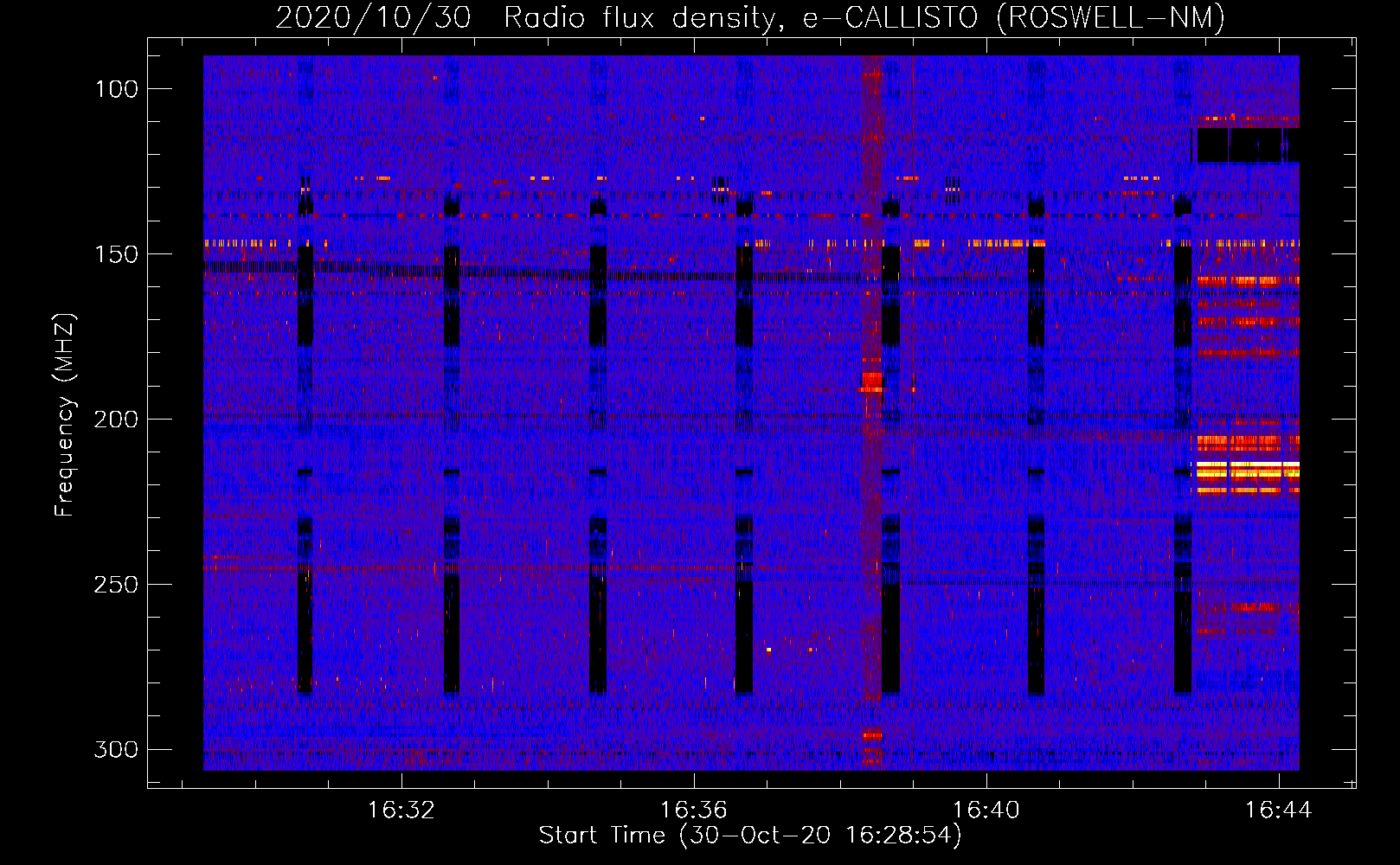Viewport: 1400px width, 865px height.
Task: Click the 16:36 time tick label
Action: pos(693,811)
